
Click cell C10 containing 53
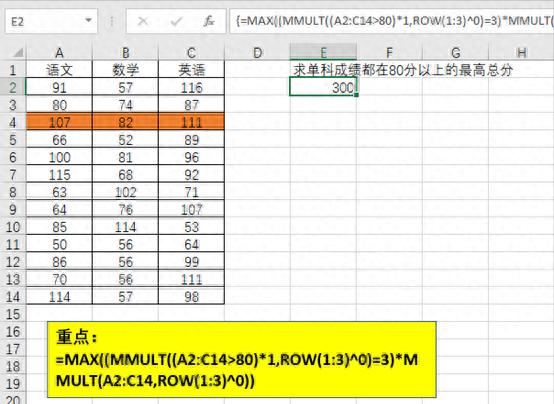[191, 227]
